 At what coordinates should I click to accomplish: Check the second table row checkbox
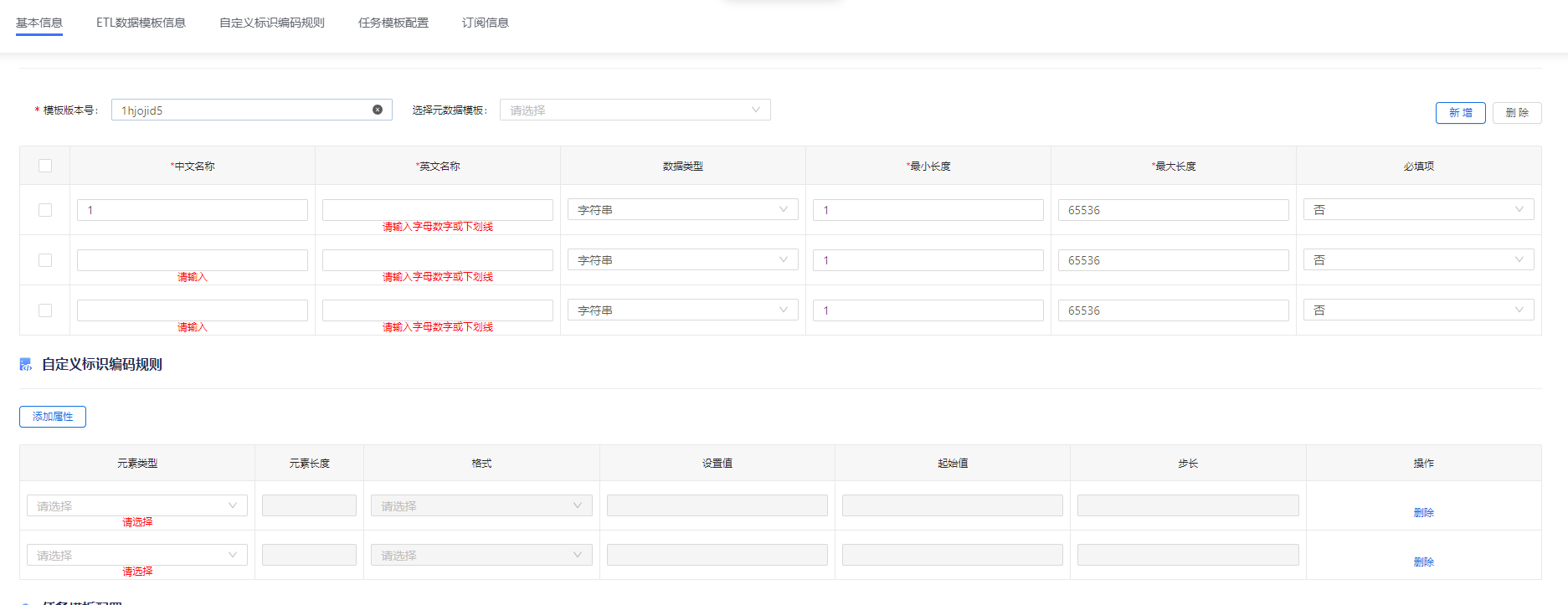coord(45,260)
